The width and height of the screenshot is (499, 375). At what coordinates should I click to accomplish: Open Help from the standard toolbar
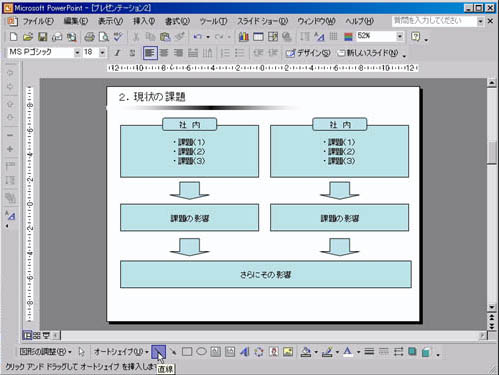point(416,36)
